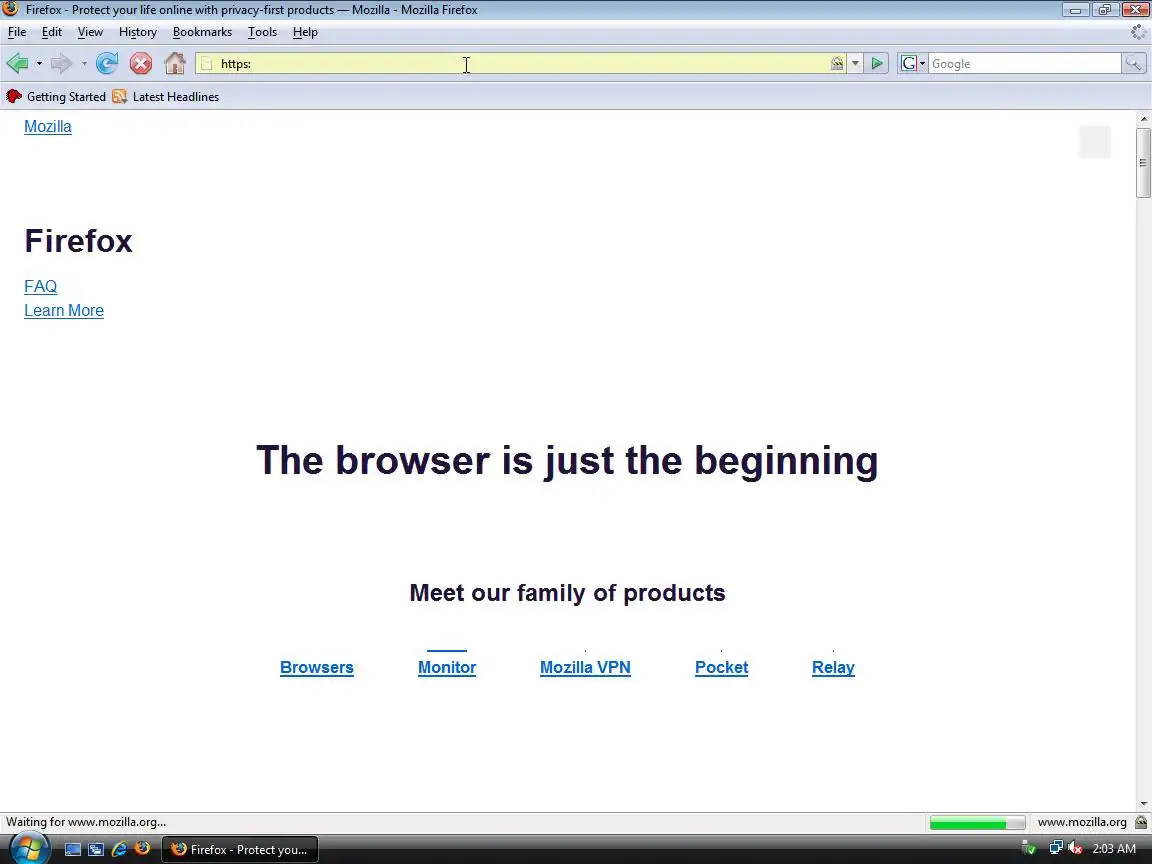
Task: Click the Firefox heading text
Action: coord(79,242)
